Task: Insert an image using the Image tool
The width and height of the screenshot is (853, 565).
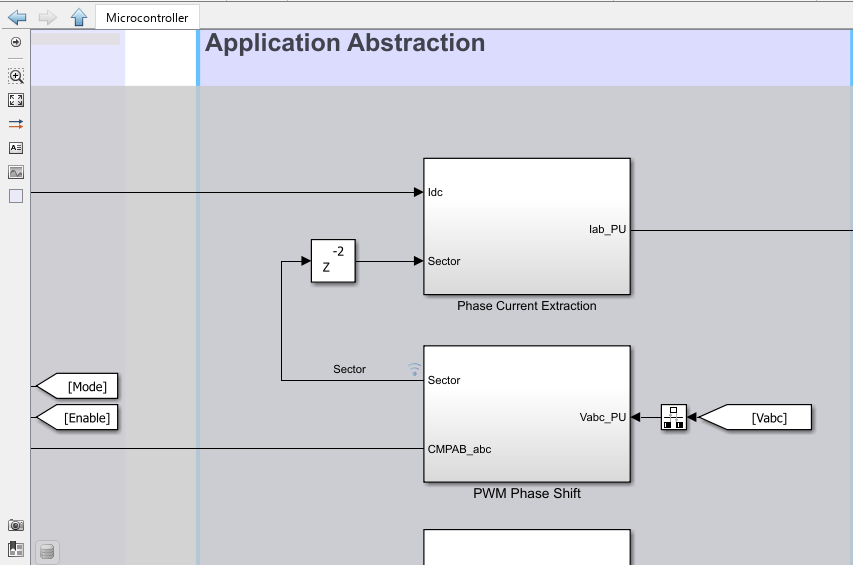Action: (15, 172)
